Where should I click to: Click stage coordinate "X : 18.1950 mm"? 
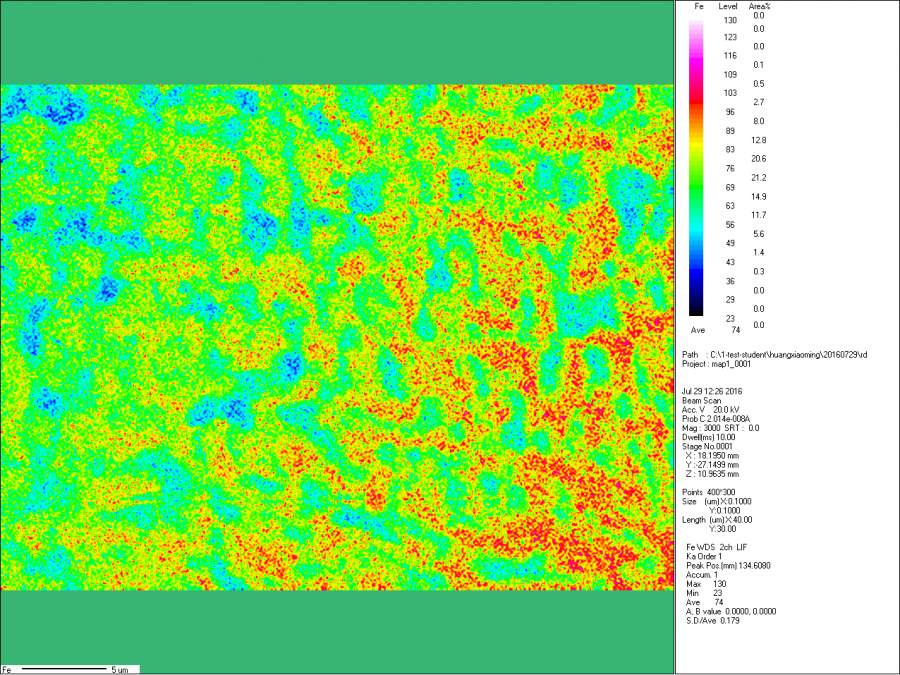point(712,456)
